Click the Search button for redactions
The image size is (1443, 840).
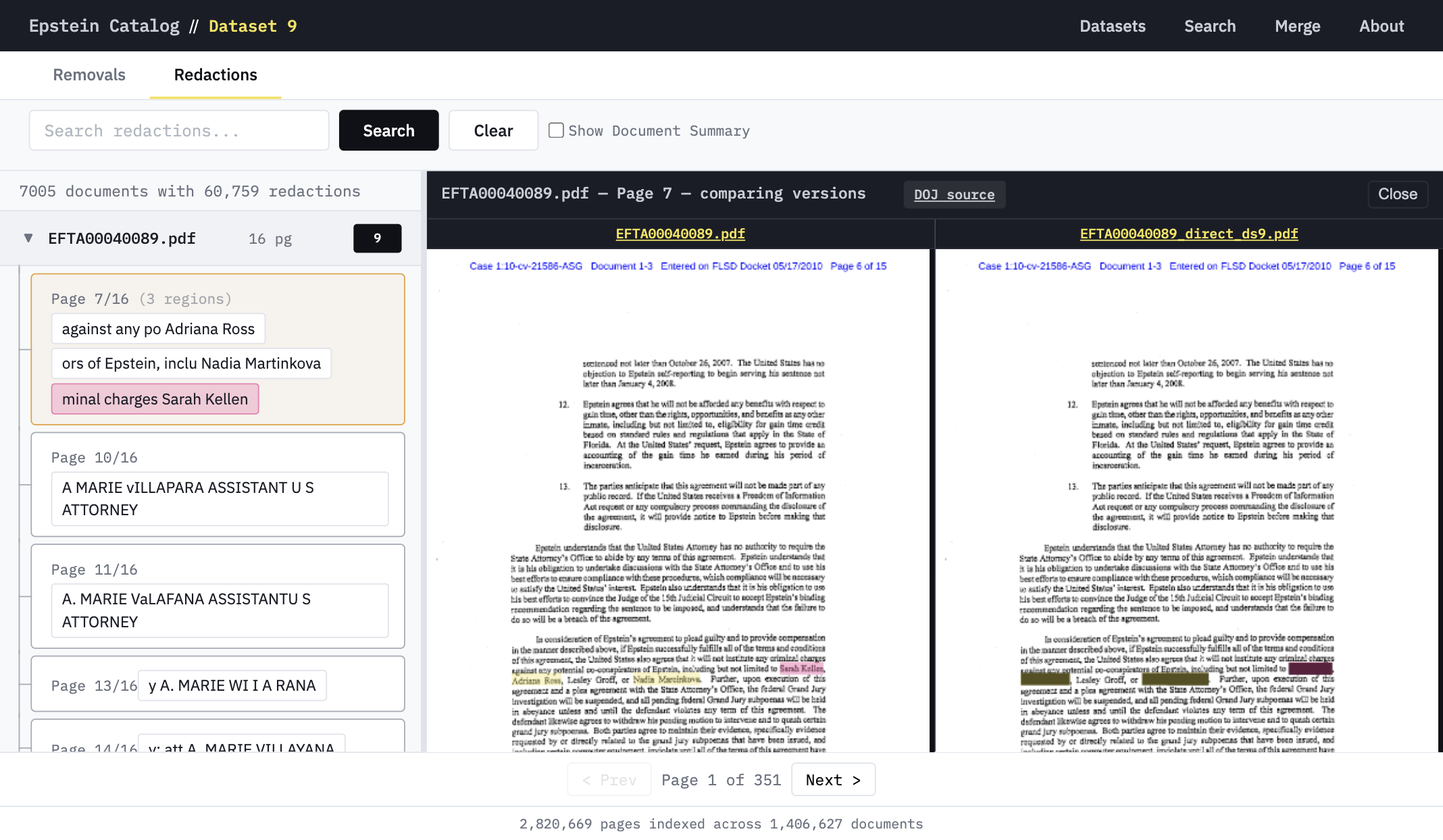388,130
